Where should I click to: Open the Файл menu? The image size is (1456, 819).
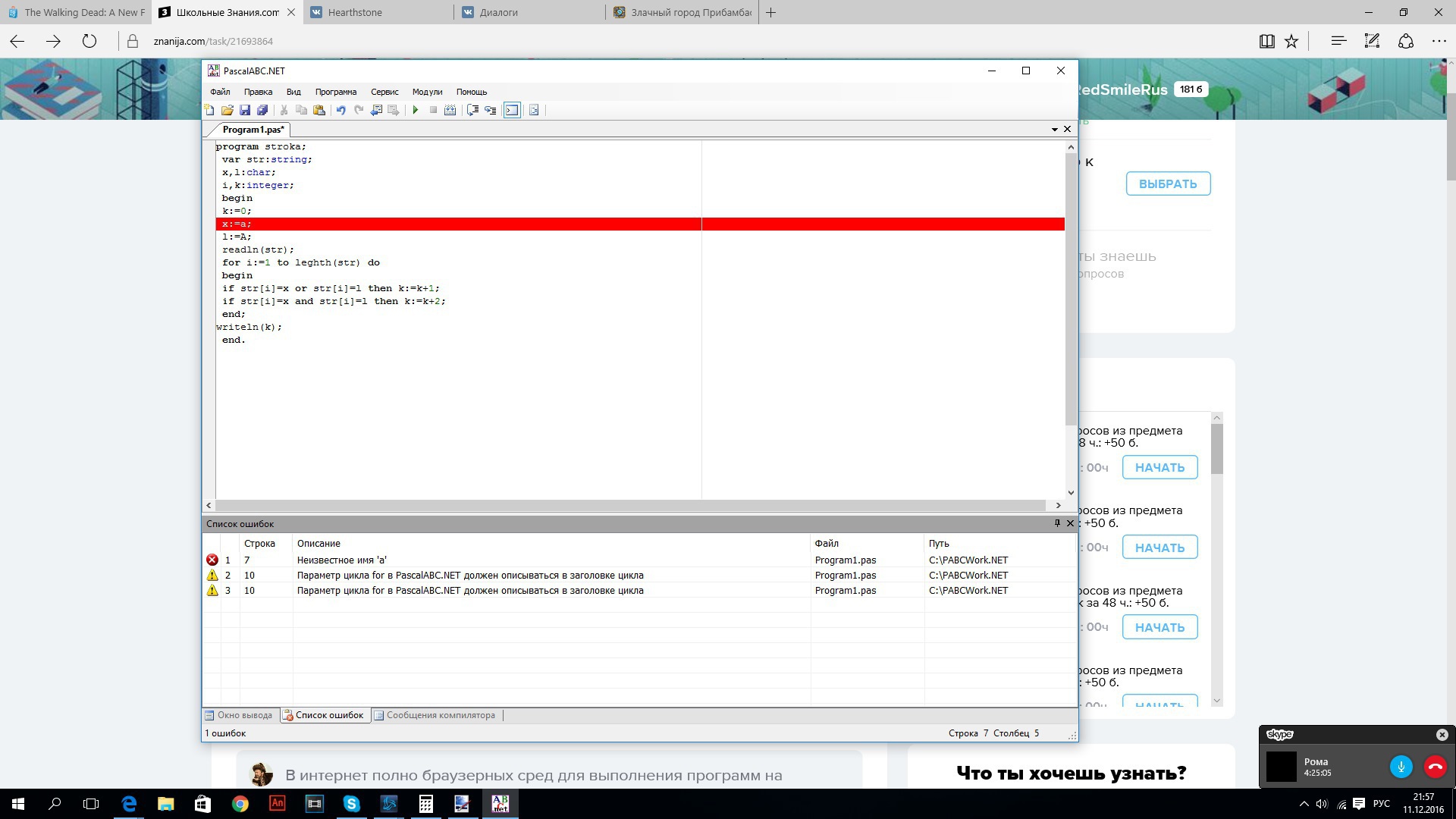click(x=220, y=92)
